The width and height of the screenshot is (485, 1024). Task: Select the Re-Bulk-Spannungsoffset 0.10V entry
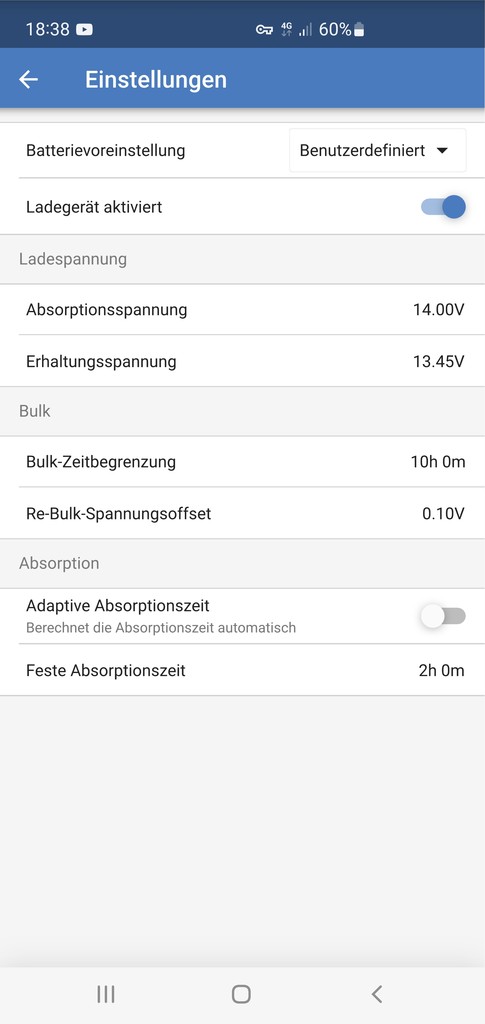coord(242,513)
